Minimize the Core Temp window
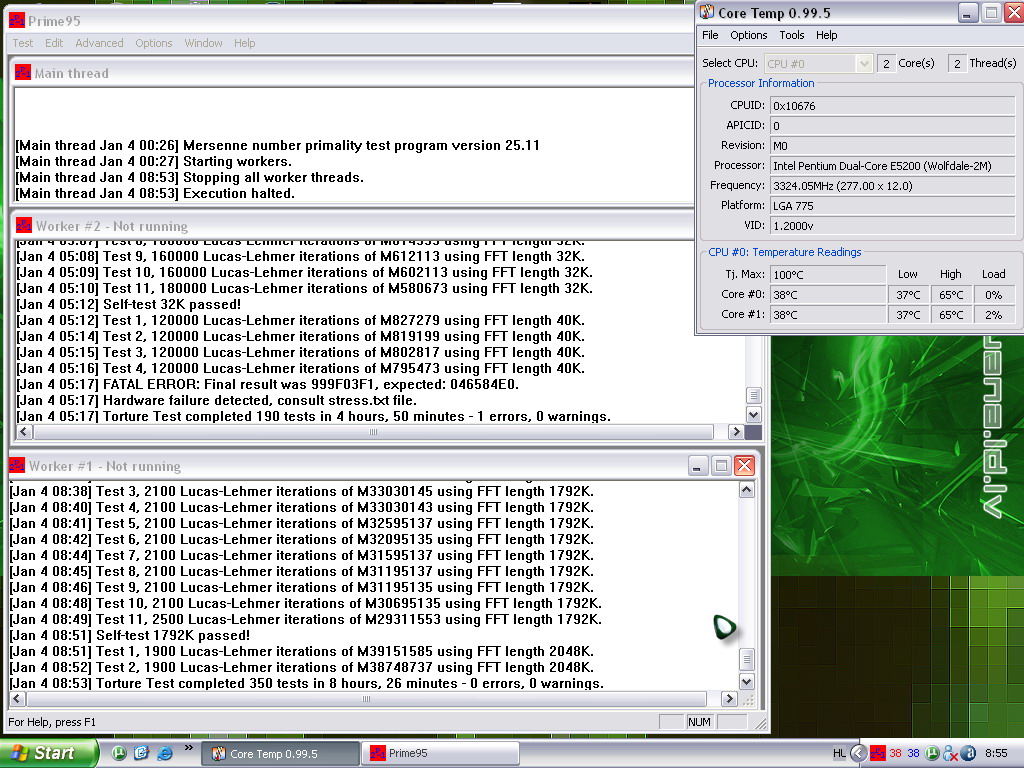The width and height of the screenshot is (1024, 768). (967, 12)
